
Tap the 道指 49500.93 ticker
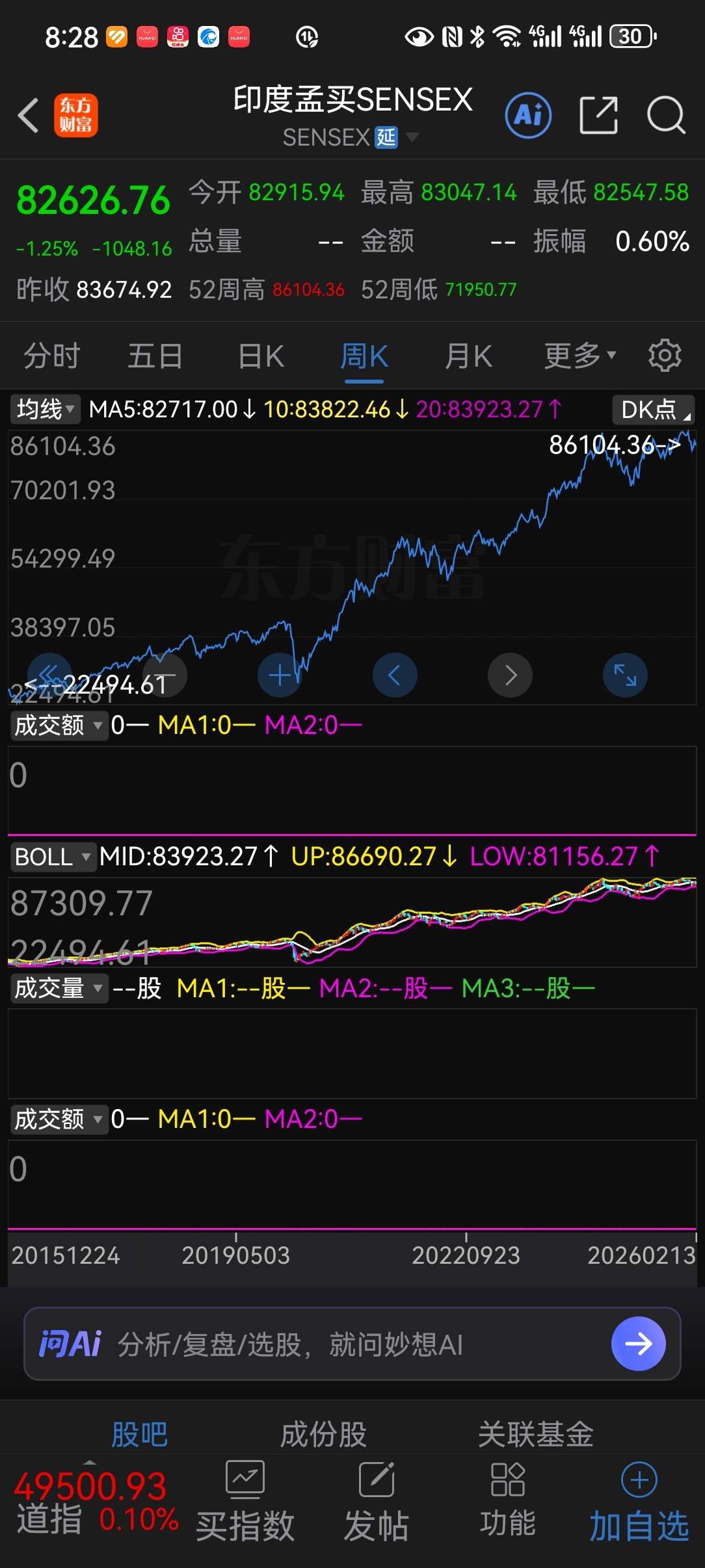coord(96,1502)
